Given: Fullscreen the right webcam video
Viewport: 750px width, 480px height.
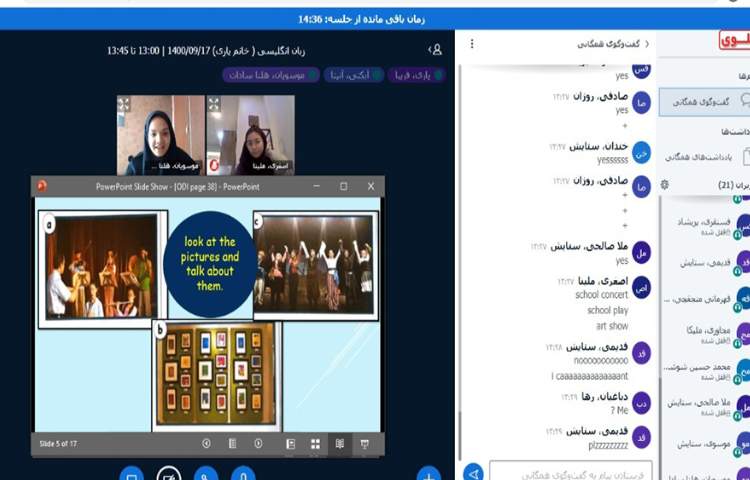Looking at the screenshot, I should click(x=214, y=104).
